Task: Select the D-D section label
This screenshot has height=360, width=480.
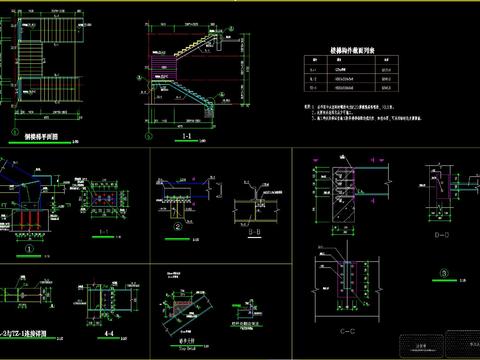Action: tap(442, 235)
